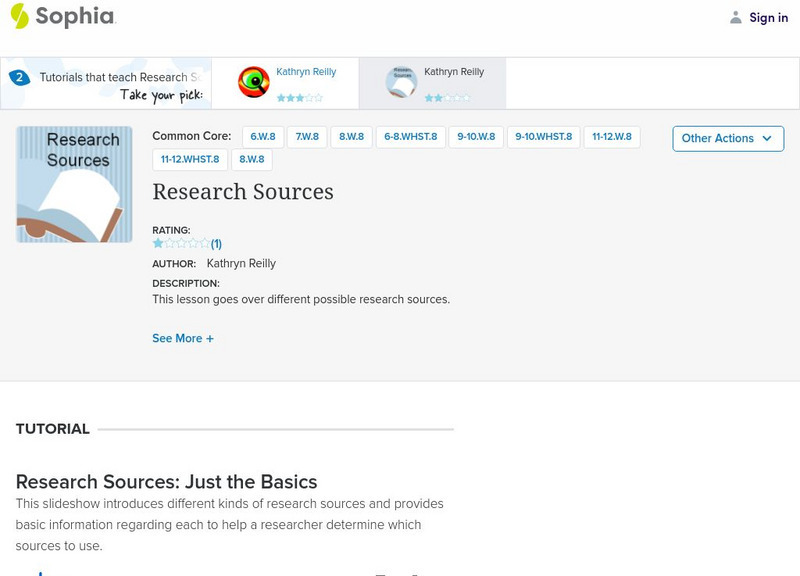Click the Sign in link
Image resolution: width=800 pixels, height=576 pixels.
click(768, 17)
